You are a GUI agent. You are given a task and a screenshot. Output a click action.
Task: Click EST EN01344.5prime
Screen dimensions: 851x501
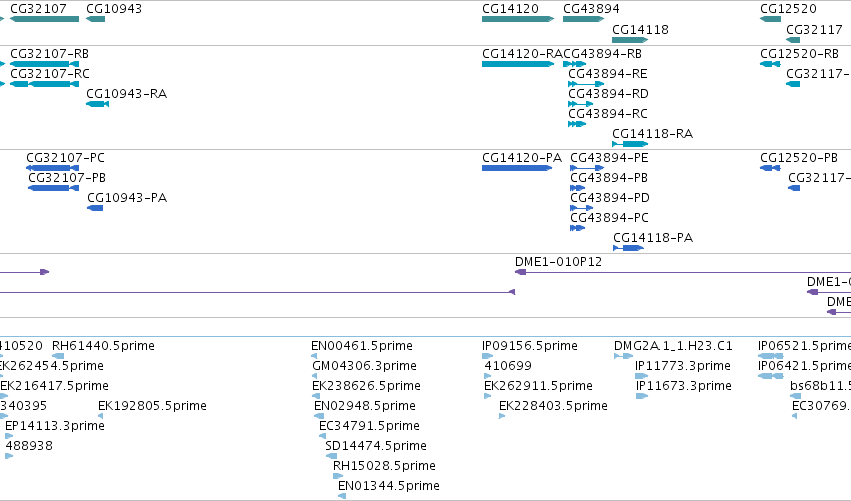[x=342, y=496]
